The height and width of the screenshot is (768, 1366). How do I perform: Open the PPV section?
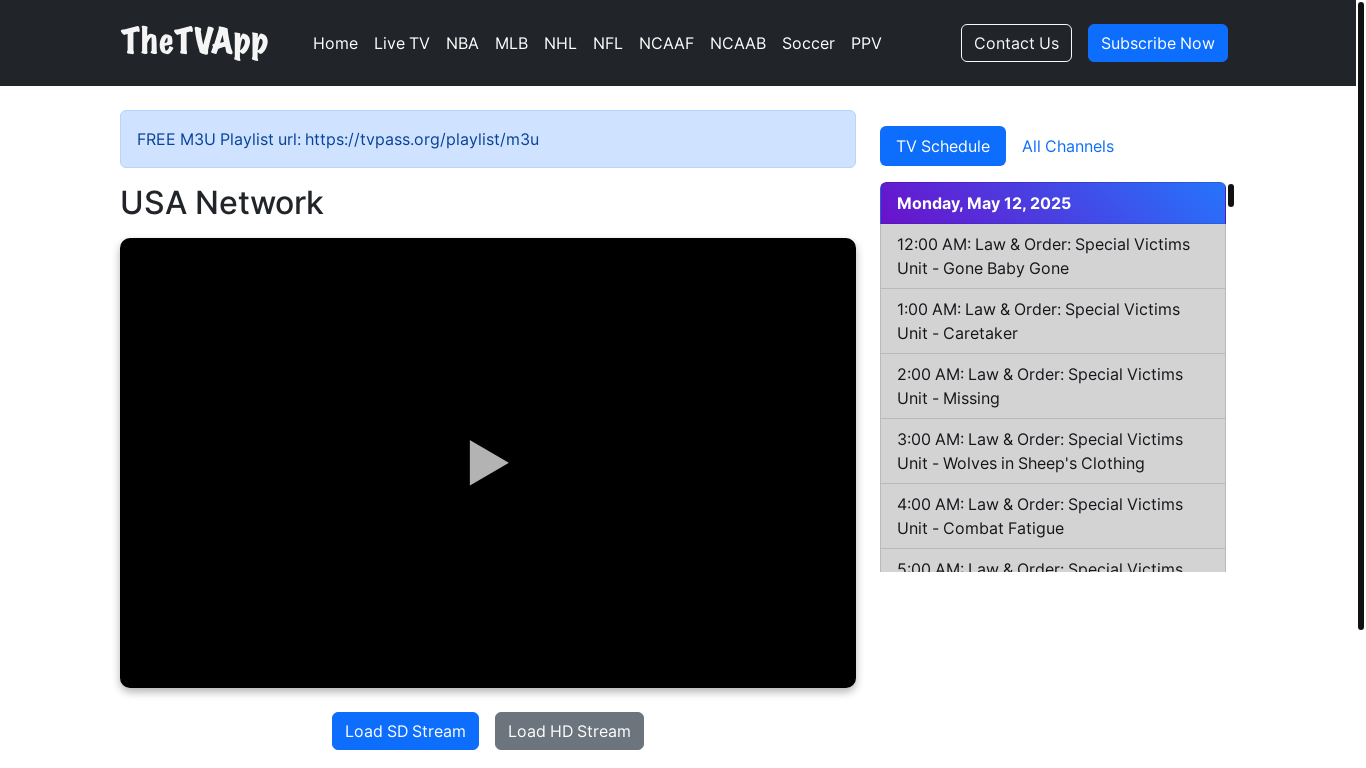866,43
